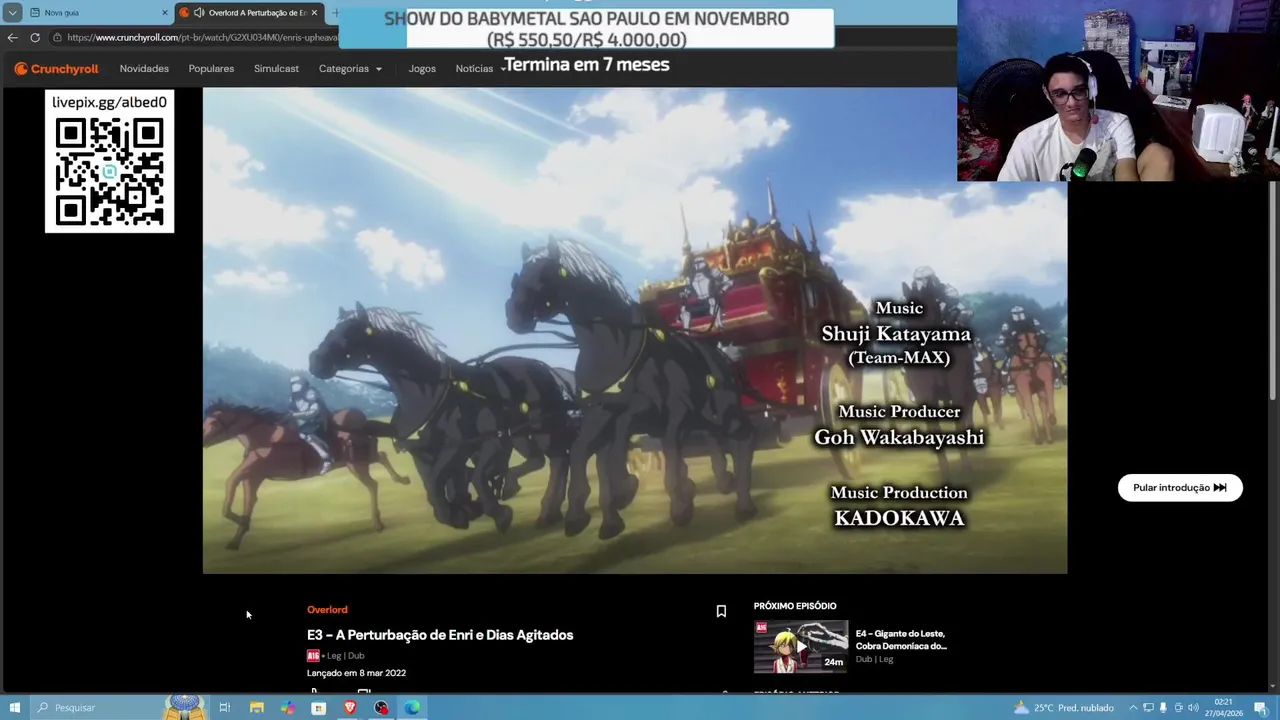
Task: Click the livepix.gg QR code
Action: pos(109,172)
